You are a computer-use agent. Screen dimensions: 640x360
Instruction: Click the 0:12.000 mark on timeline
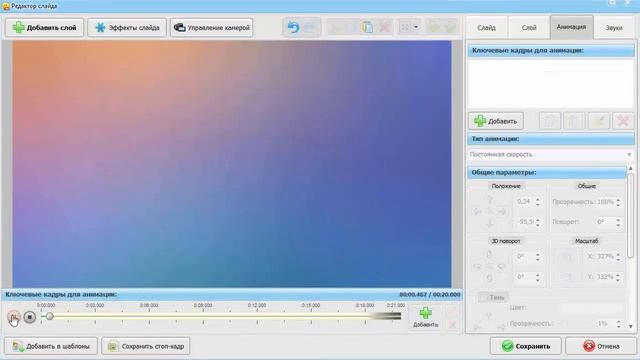click(257, 305)
